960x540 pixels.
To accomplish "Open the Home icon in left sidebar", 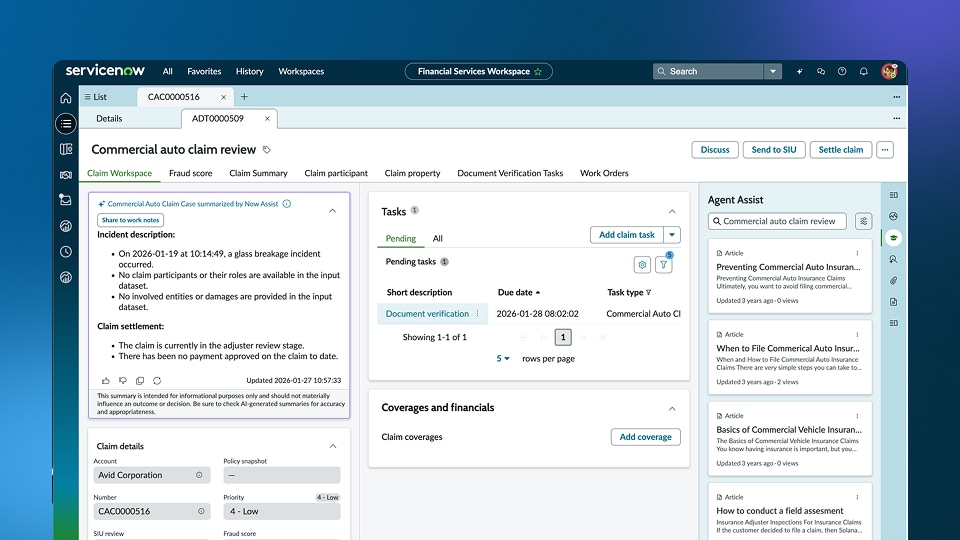I will point(66,98).
